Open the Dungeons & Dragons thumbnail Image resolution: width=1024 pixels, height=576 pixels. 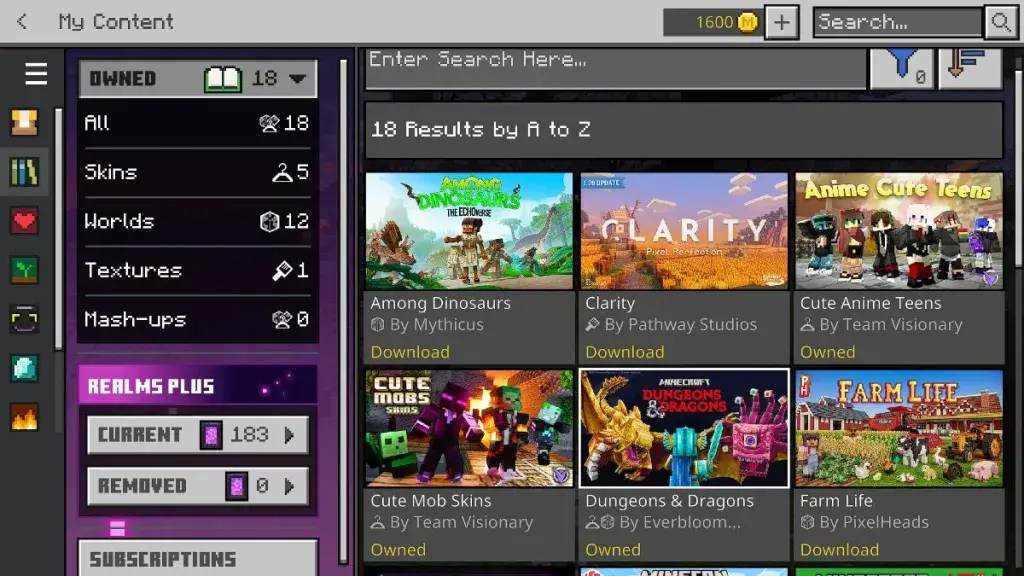click(x=684, y=428)
